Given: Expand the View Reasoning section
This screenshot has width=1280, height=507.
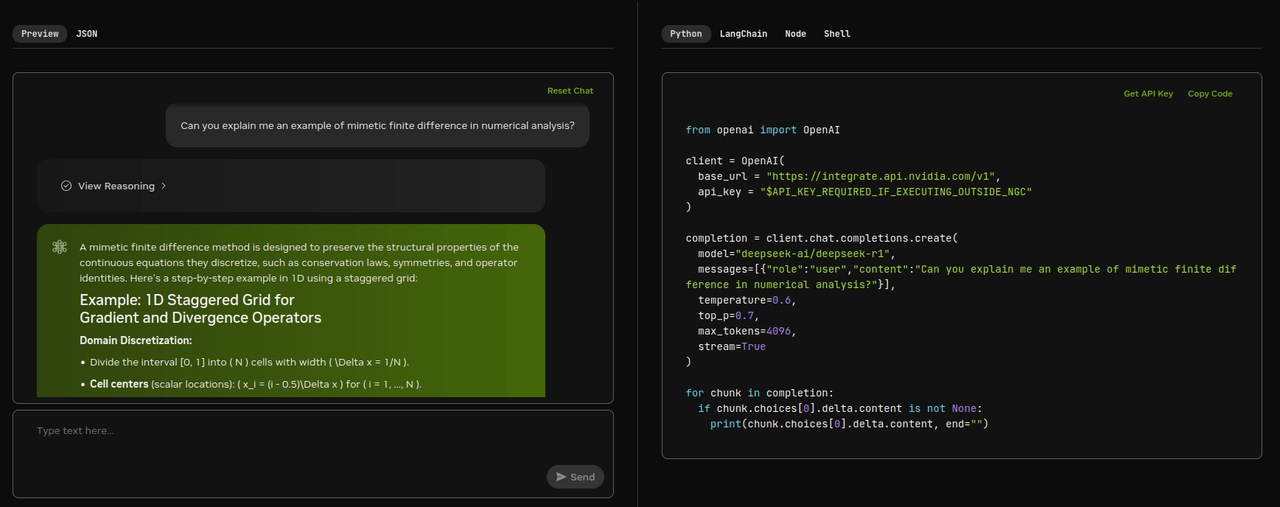Looking at the screenshot, I should (x=290, y=186).
